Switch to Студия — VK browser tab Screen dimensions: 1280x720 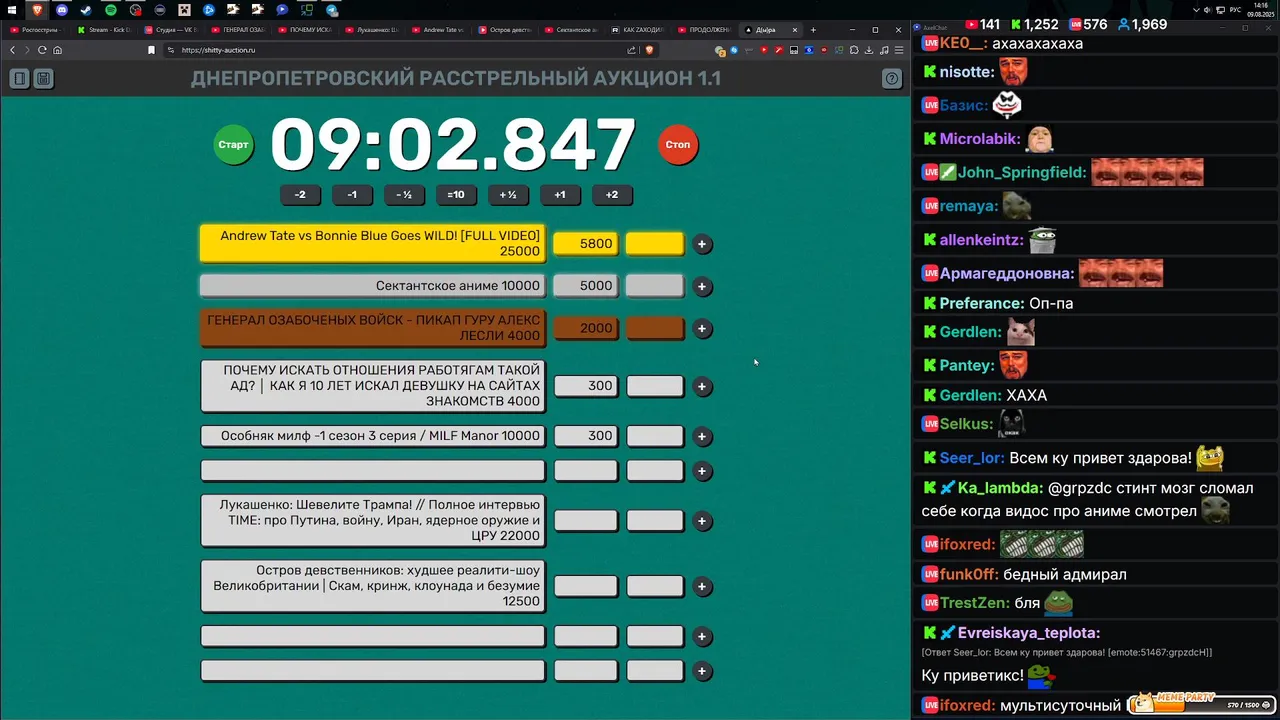(171, 30)
